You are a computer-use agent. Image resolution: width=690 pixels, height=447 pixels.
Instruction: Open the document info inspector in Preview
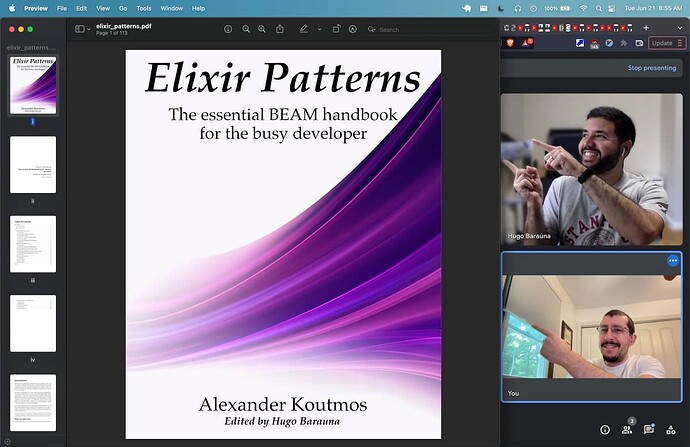pos(228,29)
